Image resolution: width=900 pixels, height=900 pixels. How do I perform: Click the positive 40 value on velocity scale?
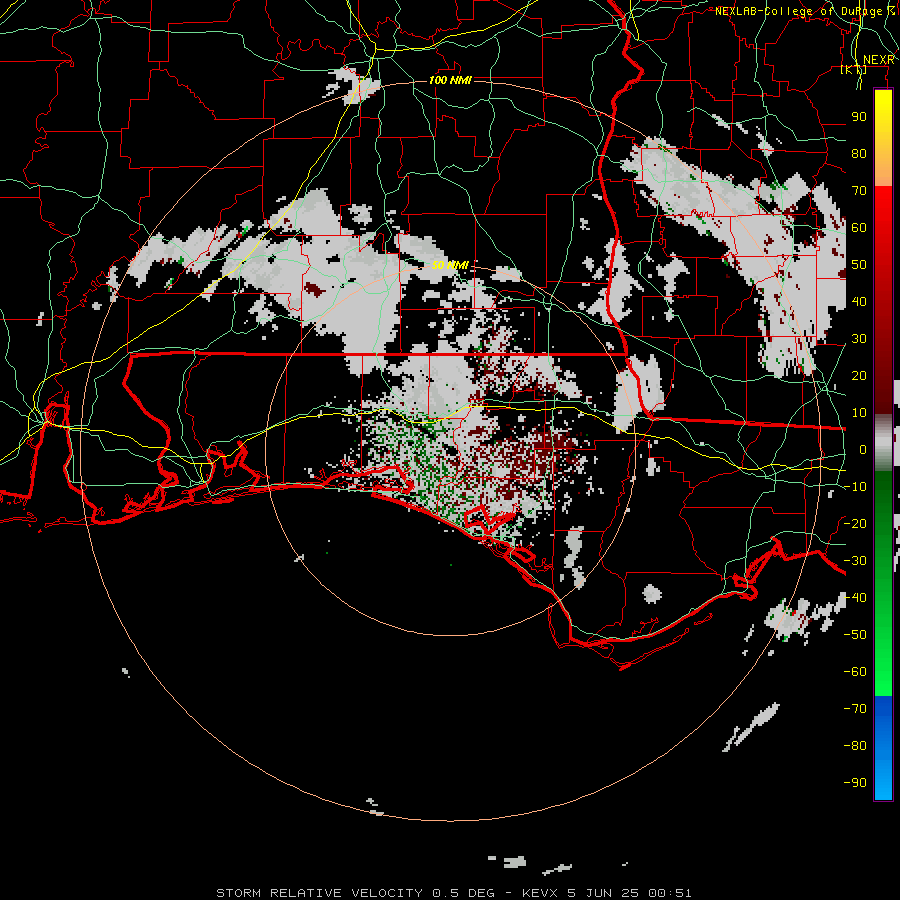pyautogui.click(x=859, y=301)
